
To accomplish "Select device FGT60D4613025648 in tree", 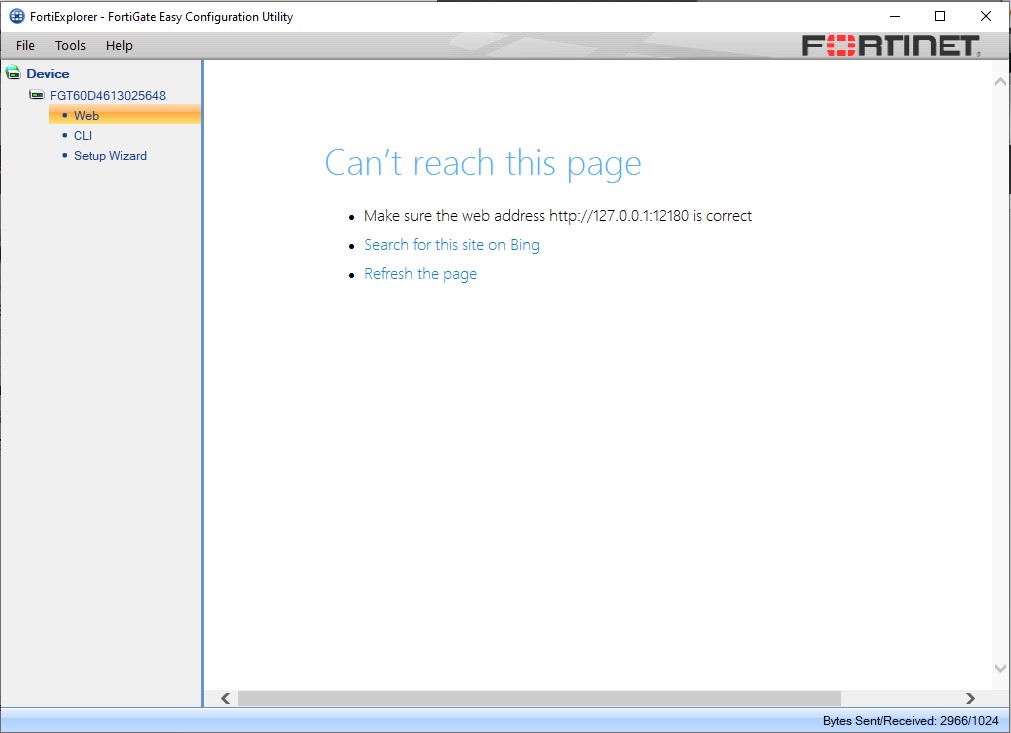I will 108,95.
